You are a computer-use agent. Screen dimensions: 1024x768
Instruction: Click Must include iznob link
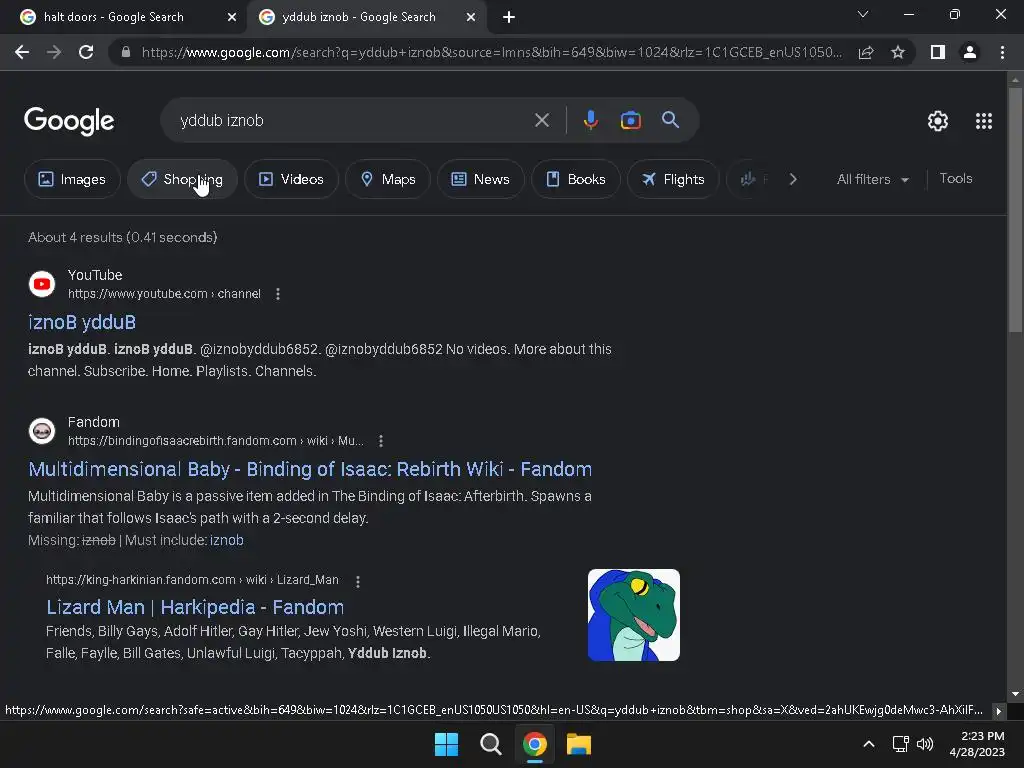pos(227,540)
